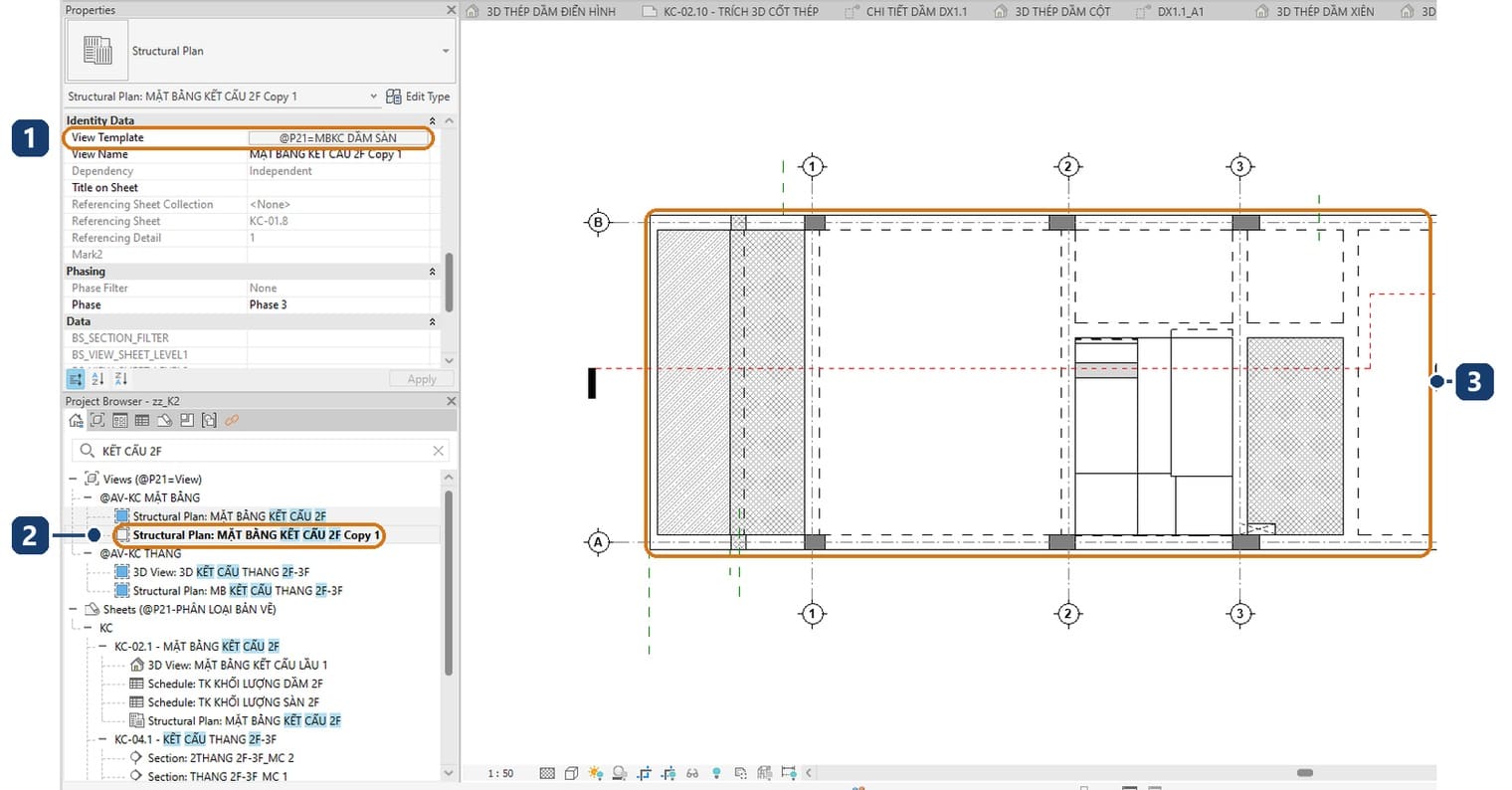1512x790 pixels.
Task: Open the Structural Plan type selector dropdown
Action: pyautogui.click(x=446, y=51)
